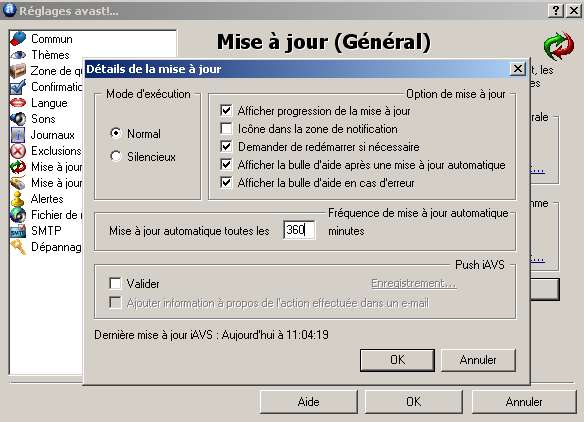This screenshot has width=584, height=422.
Task: Select the Alertes pawn icon
Action: coord(18,199)
